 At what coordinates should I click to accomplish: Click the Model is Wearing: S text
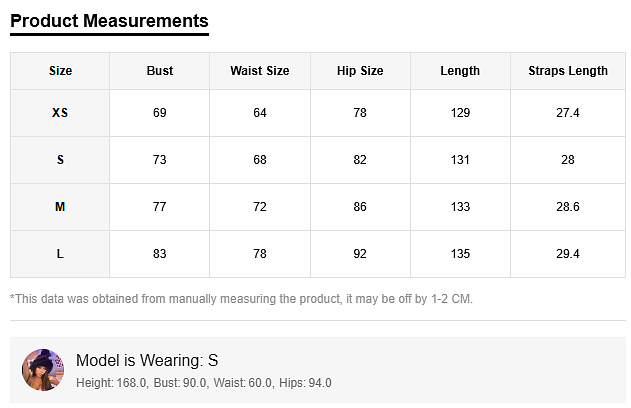coord(147,360)
